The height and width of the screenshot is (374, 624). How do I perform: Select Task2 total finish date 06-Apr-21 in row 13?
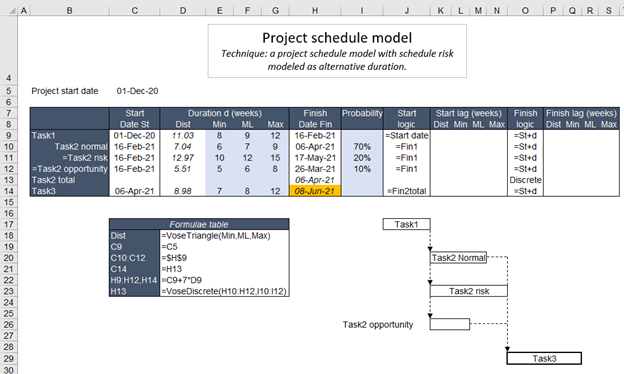[x=315, y=180]
